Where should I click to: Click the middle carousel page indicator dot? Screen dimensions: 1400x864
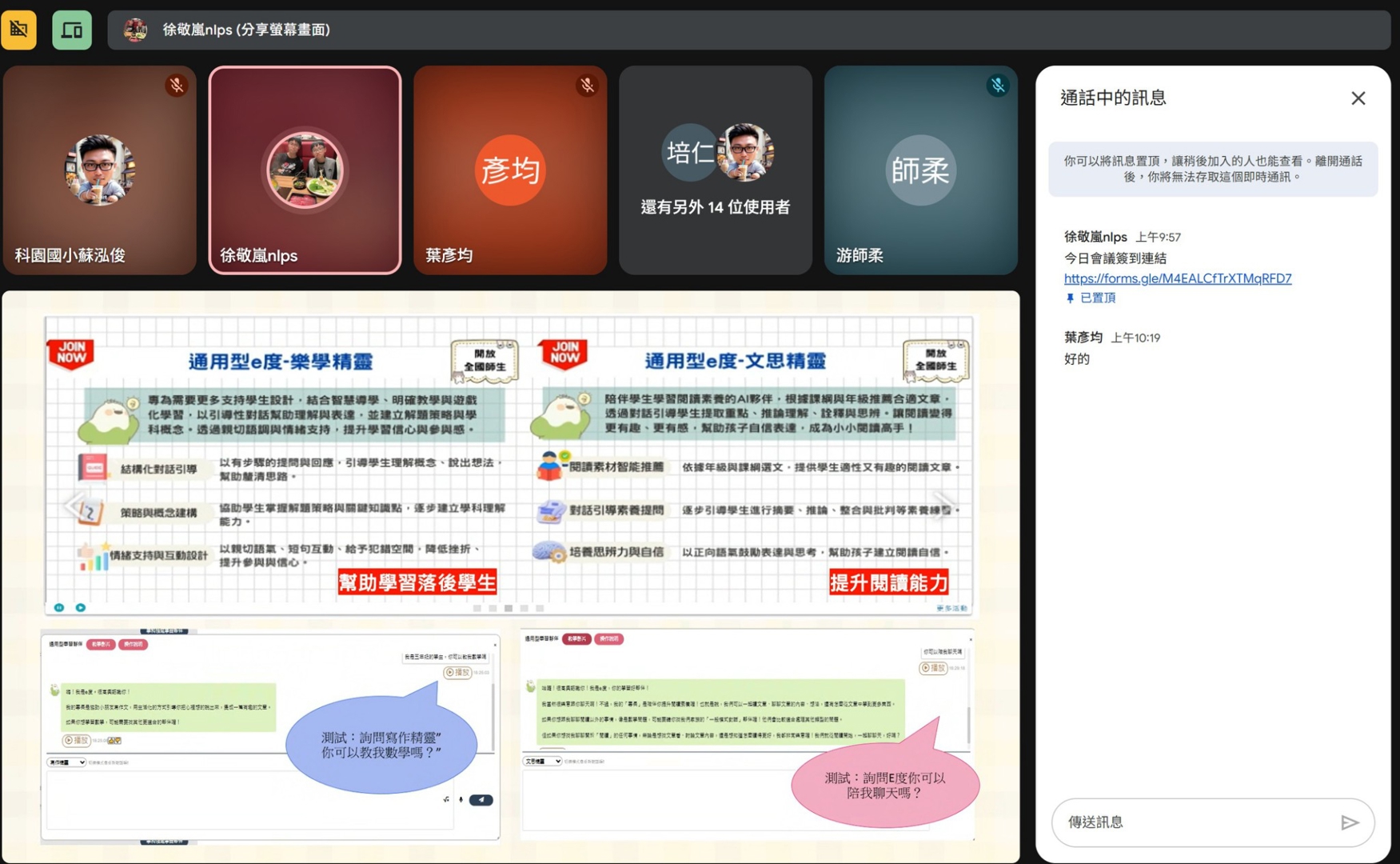click(x=509, y=609)
